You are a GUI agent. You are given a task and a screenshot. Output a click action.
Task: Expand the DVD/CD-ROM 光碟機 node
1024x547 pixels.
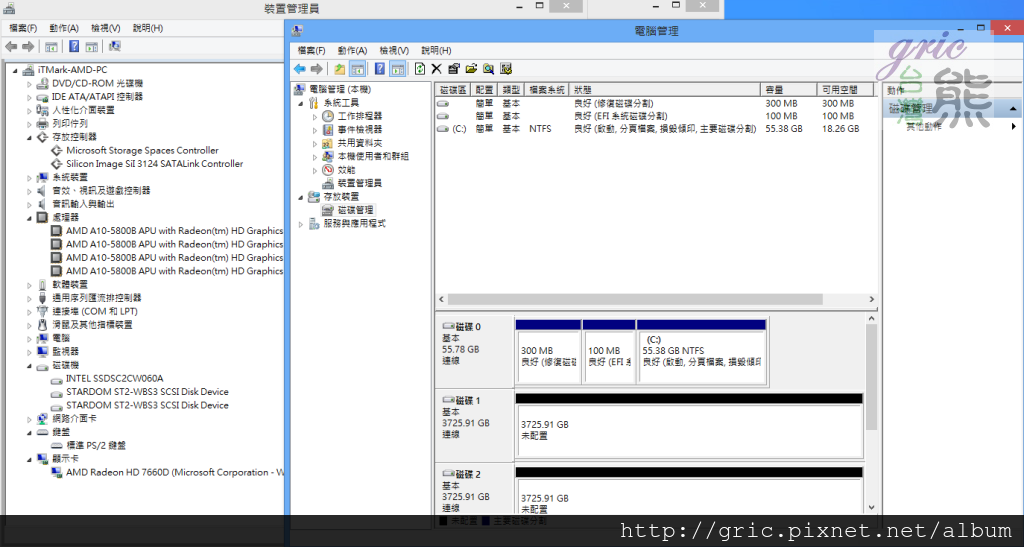click(x=29, y=84)
